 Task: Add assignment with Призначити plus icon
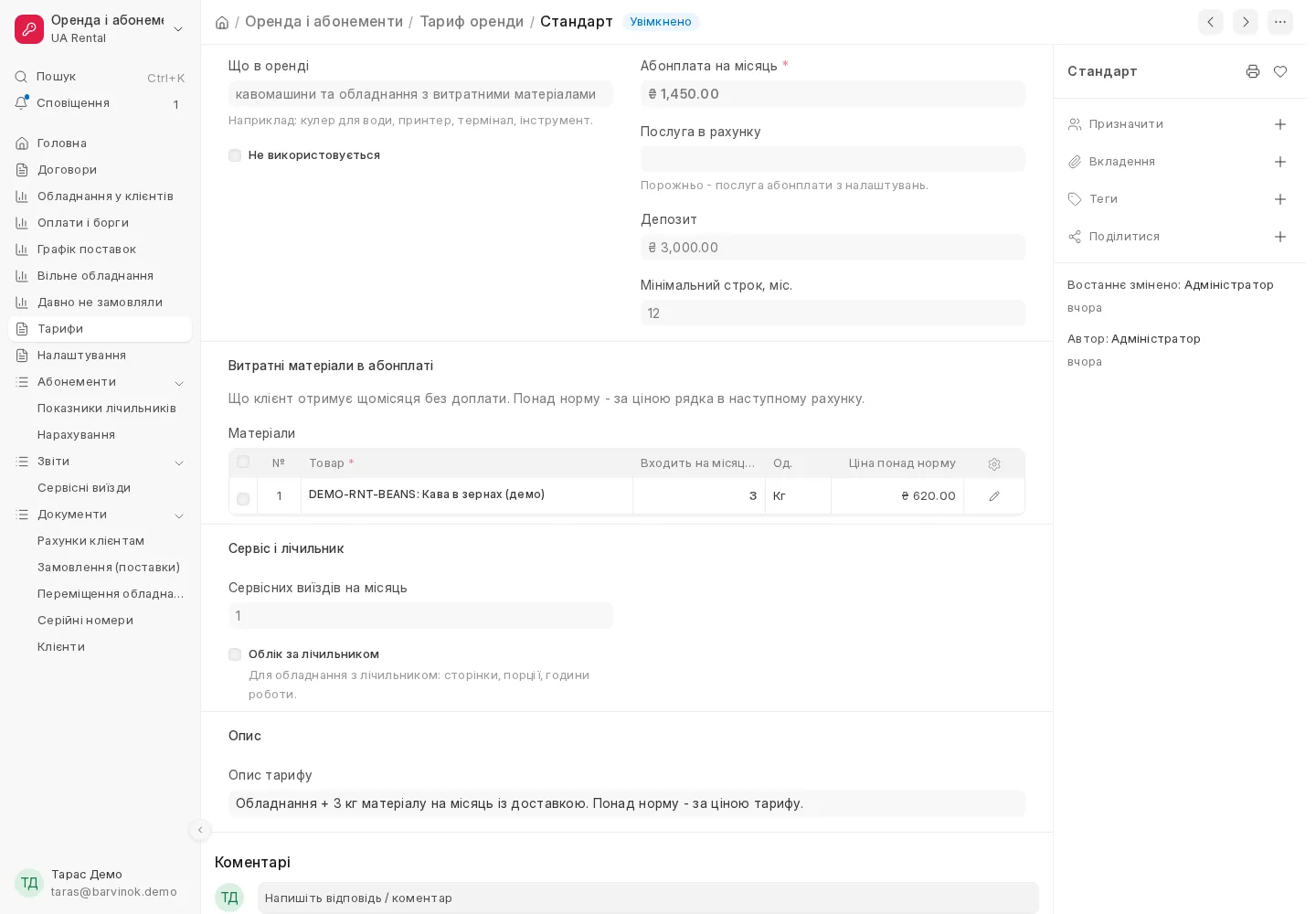click(x=1280, y=124)
